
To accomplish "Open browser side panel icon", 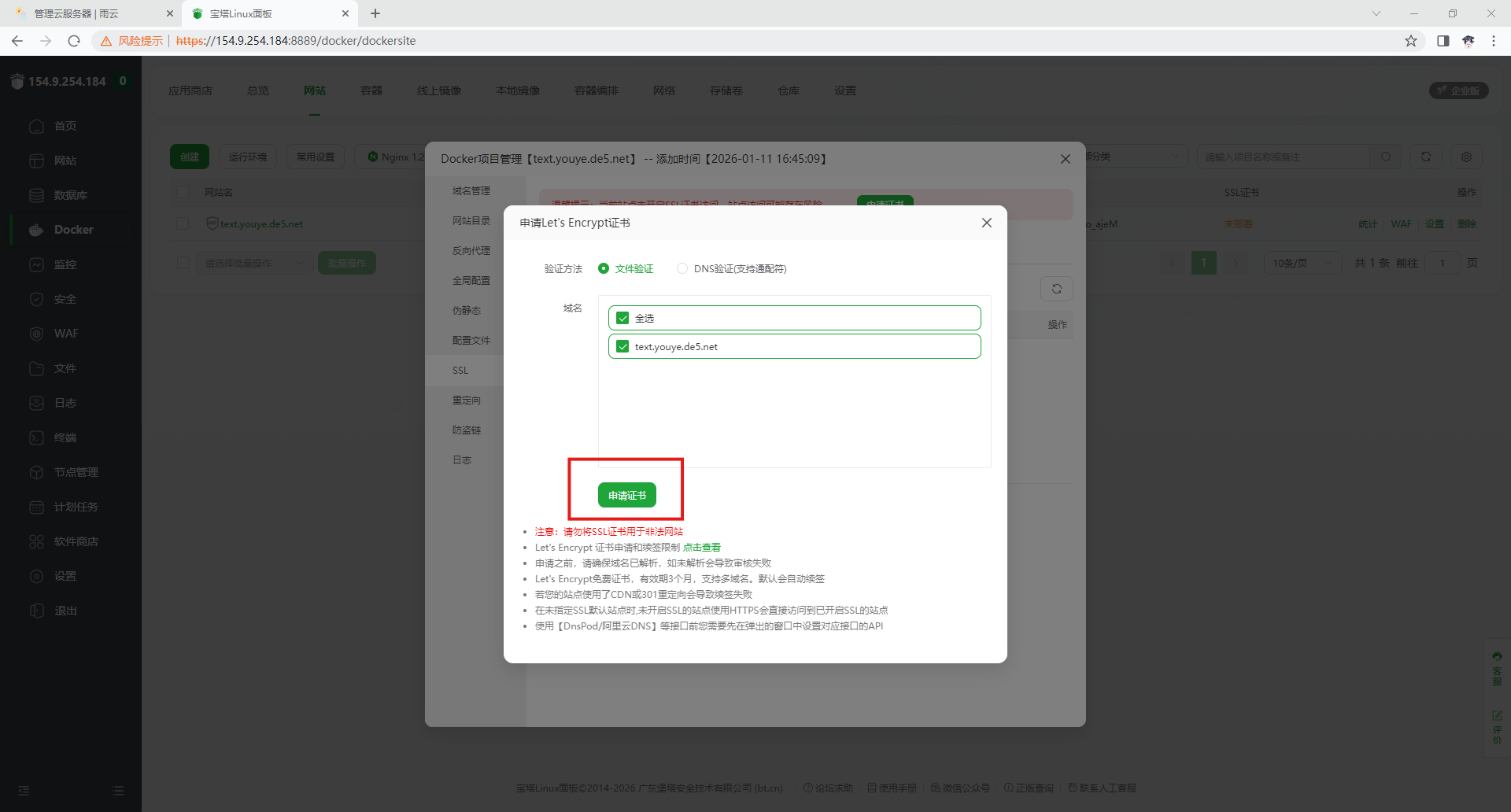I will coord(1443,41).
